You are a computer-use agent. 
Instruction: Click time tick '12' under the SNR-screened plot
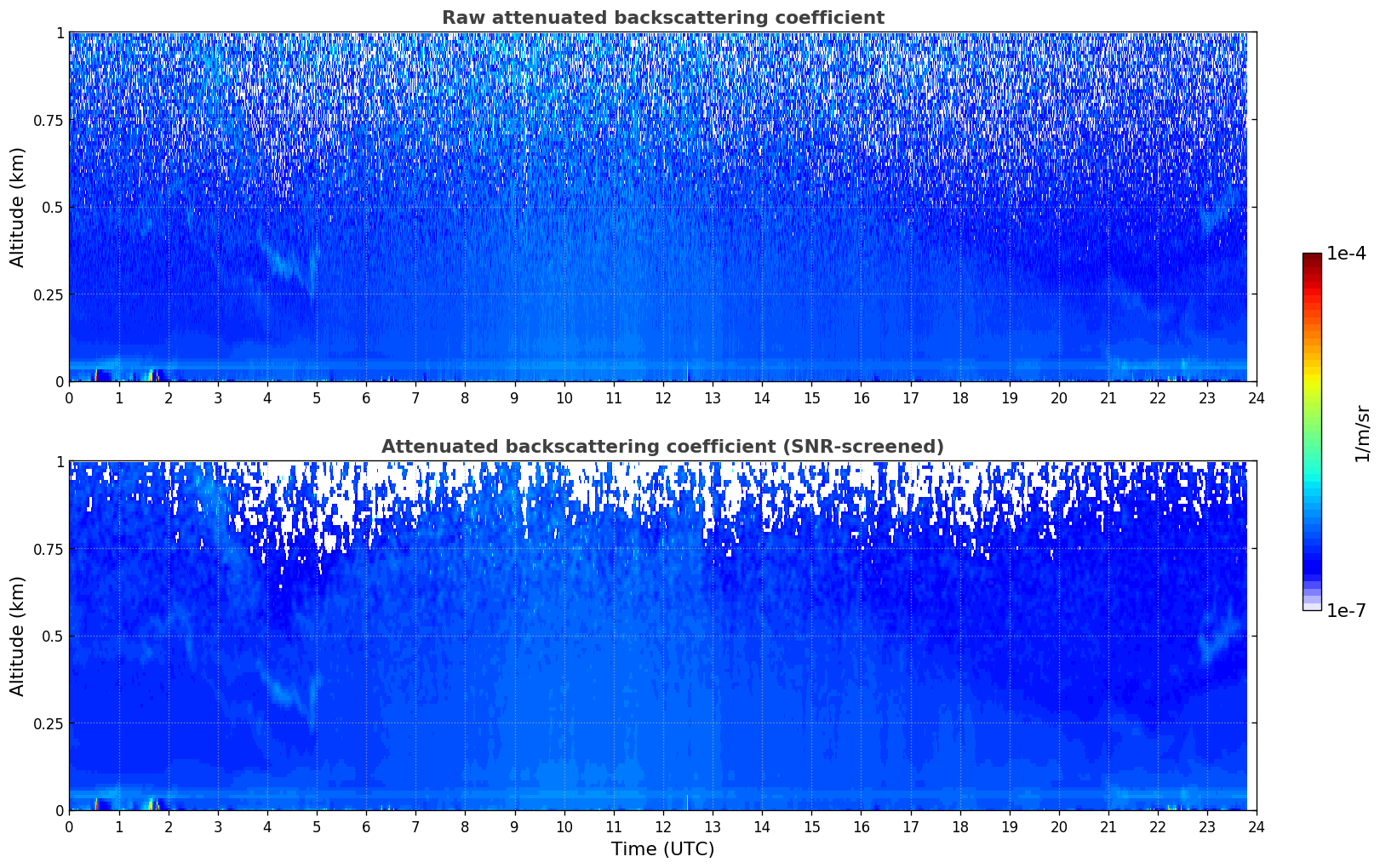point(663,826)
